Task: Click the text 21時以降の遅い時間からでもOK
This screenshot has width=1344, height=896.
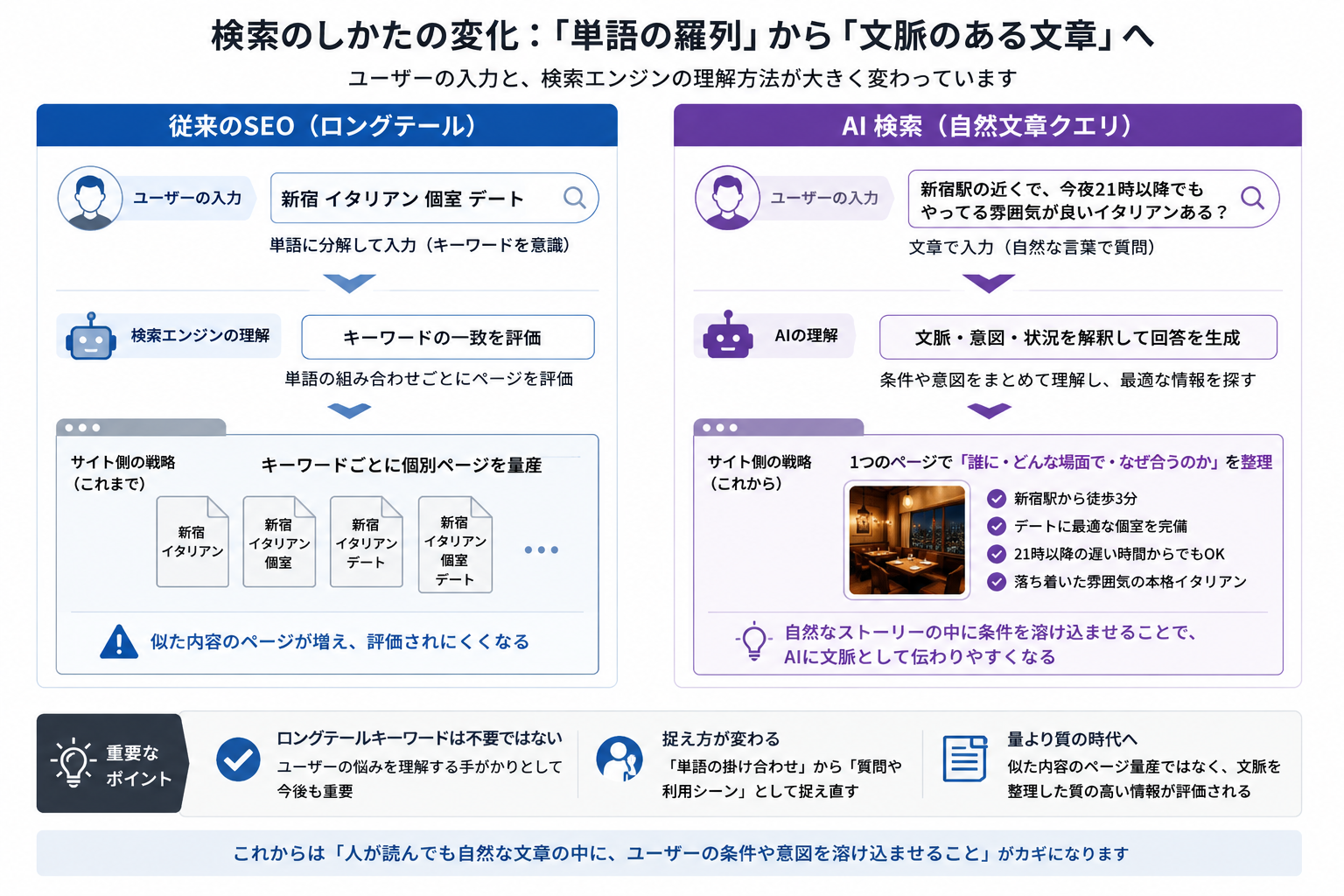Action: pyautogui.click(x=1119, y=554)
